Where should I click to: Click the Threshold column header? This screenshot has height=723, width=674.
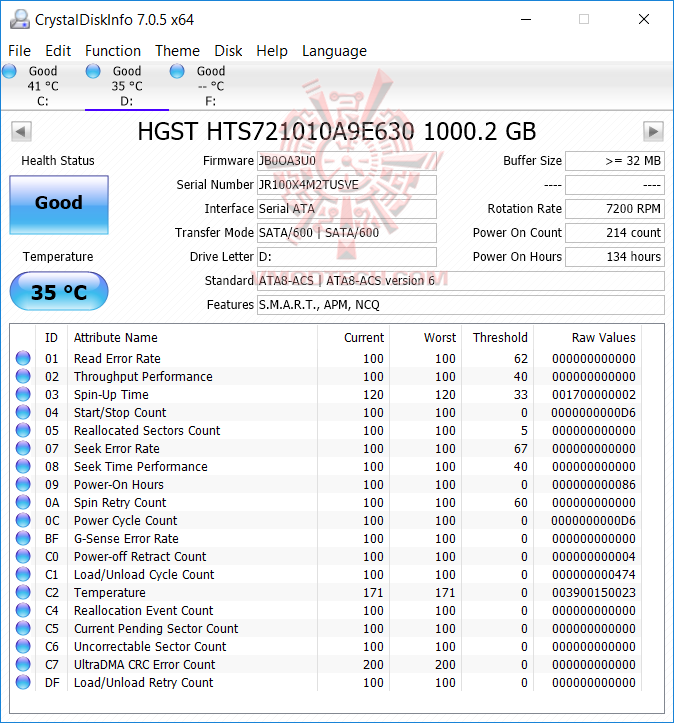click(500, 338)
